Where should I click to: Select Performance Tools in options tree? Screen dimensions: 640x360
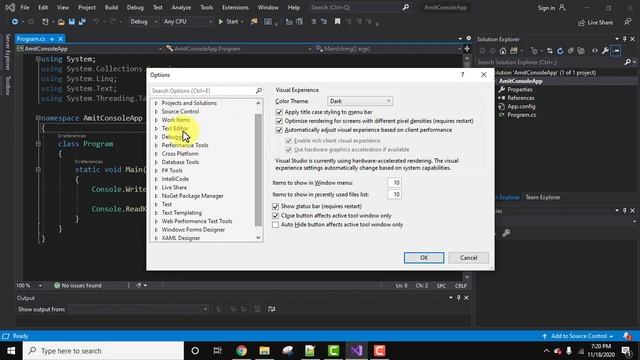click(185, 145)
